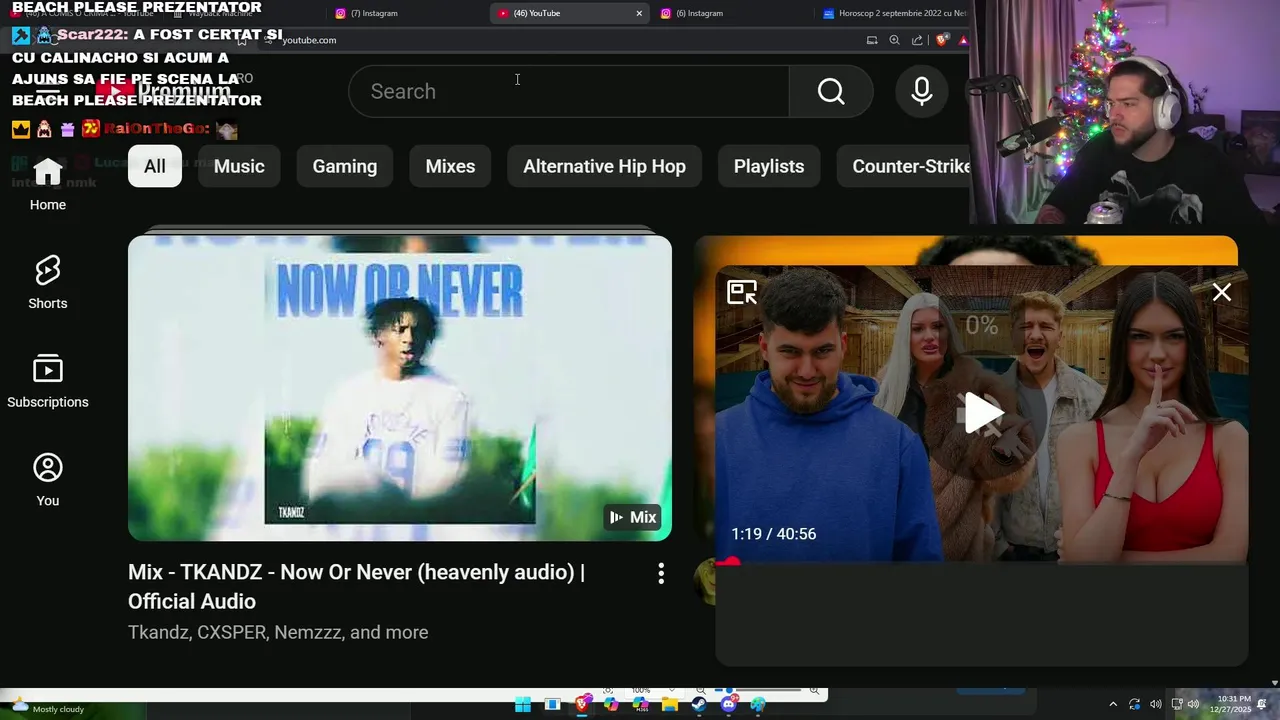Open Task View on the taskbar
1280x720 pixels.
(x=552, y=705)
